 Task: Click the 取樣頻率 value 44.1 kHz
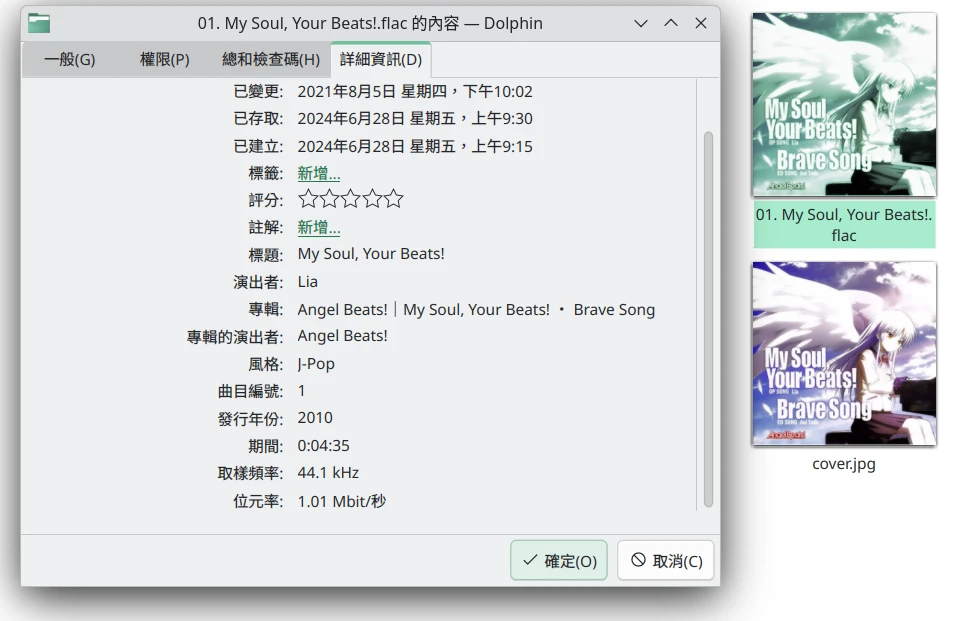pyautogui.click(x=329, y=473)
